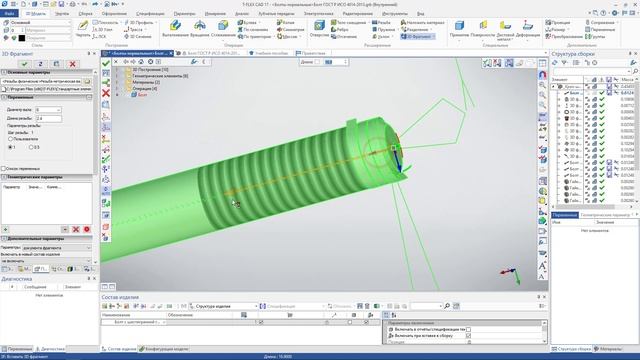
Task: Select the 'Пользователя' thread pitch radio button
Action: pyautogui.click(x=11, y=139)
